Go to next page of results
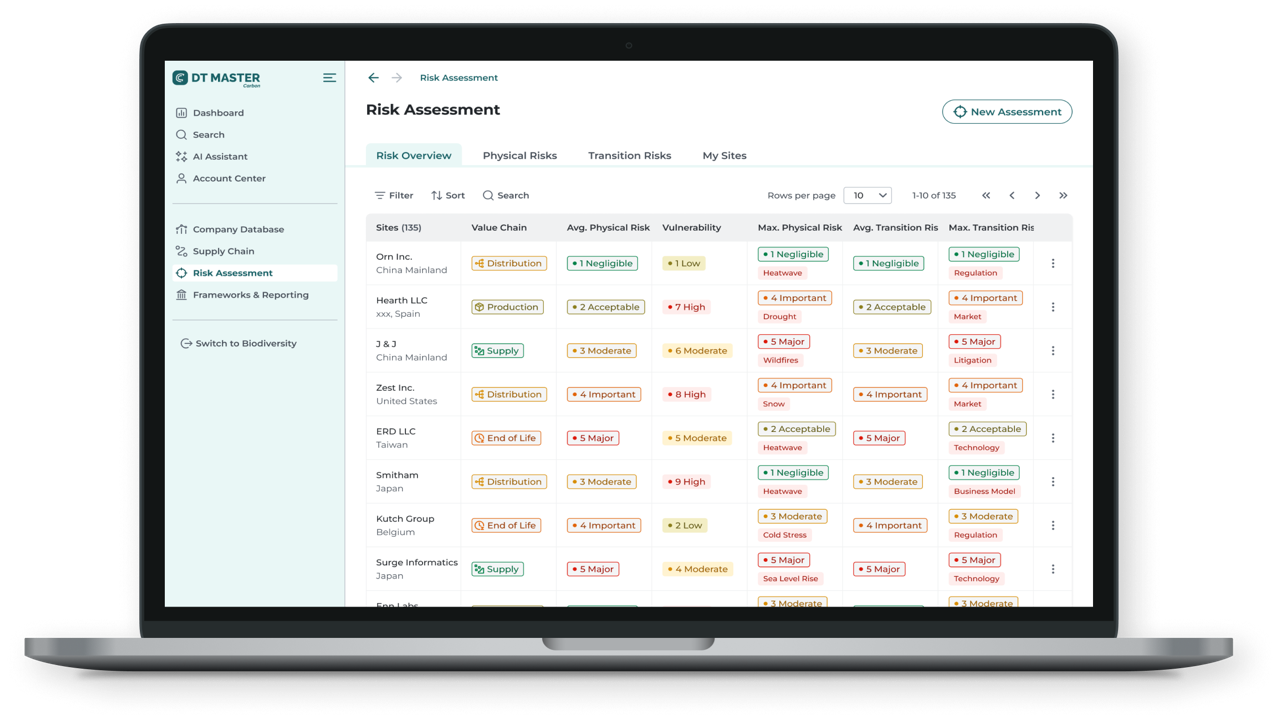This screenshot has width=1280, height=720. click(x=1038, y=196)
